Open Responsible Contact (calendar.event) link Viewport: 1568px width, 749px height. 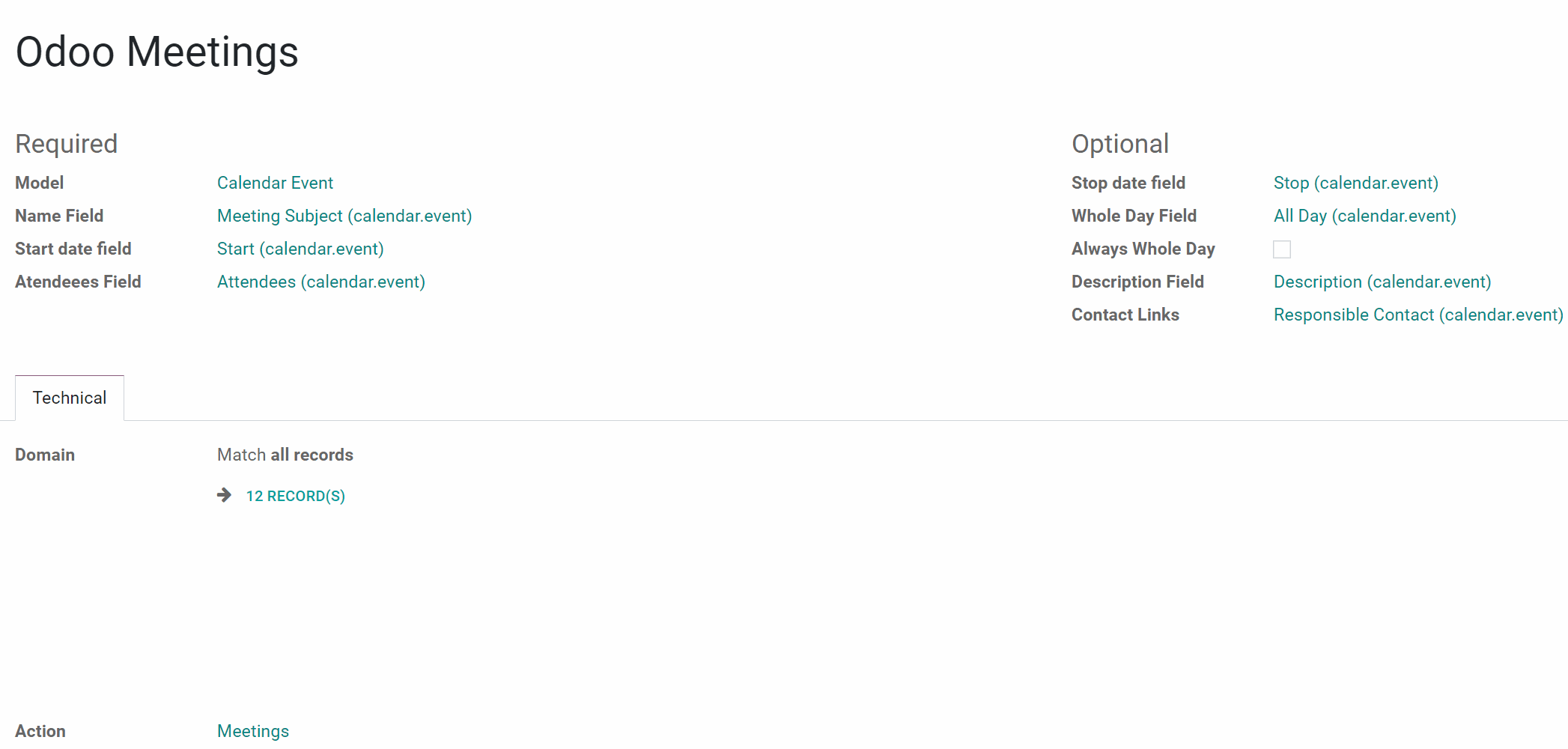pos(1418,315)
